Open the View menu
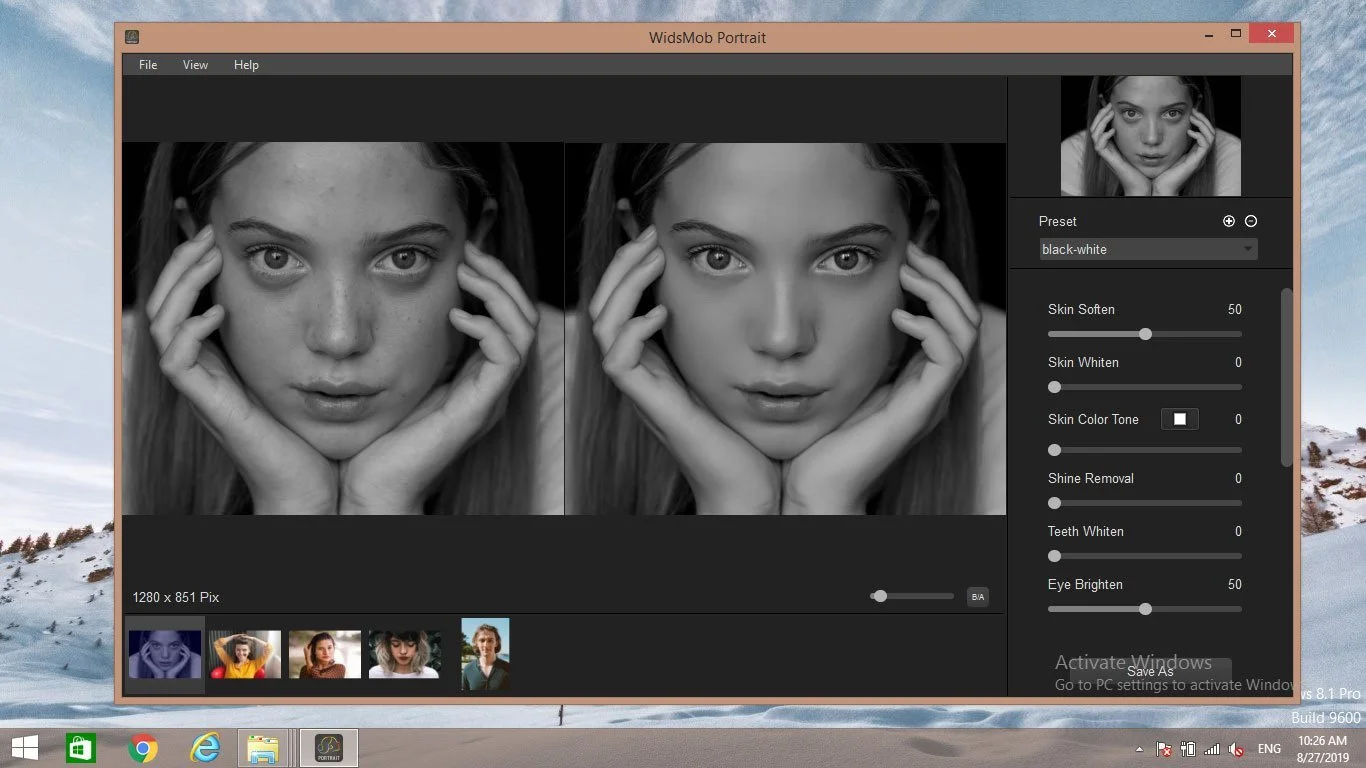Image resolution: width=1366 pixels, height=768 pixels. [195, 64]
